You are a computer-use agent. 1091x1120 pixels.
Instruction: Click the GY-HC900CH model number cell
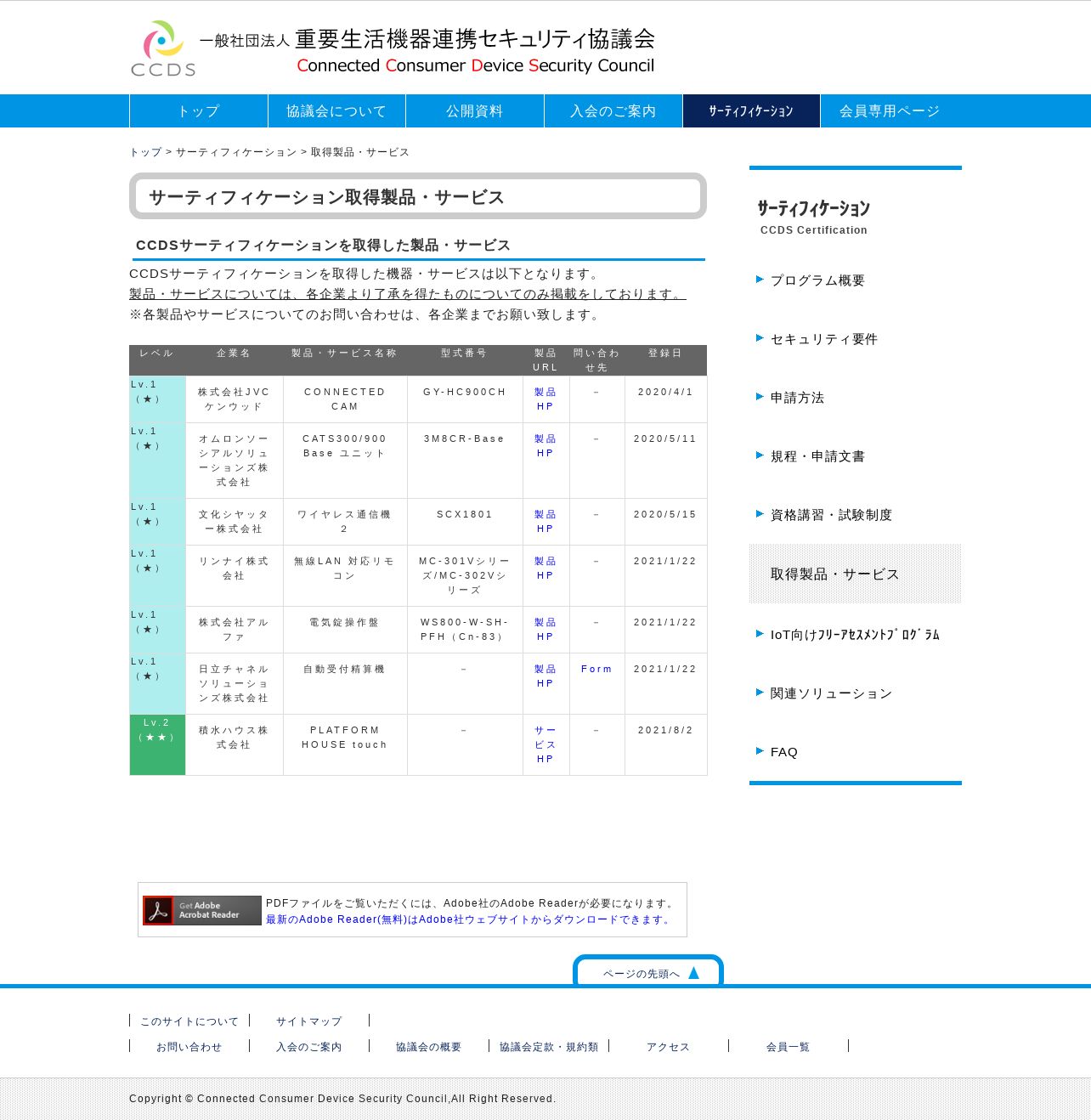pyautogui.click(x=465, y=399)
